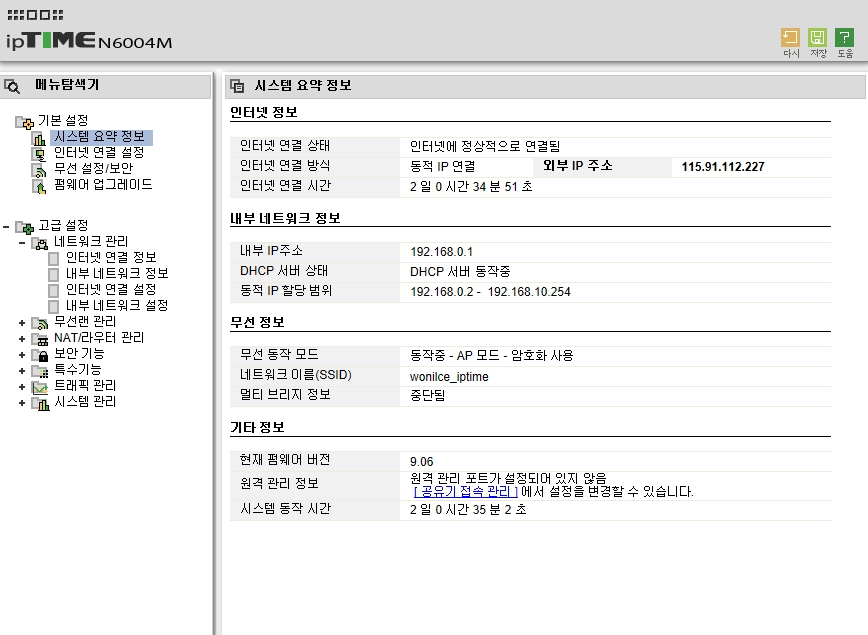
Task: Click the 네트워크 관리 folder icon
Action: (x=40, y=242)
